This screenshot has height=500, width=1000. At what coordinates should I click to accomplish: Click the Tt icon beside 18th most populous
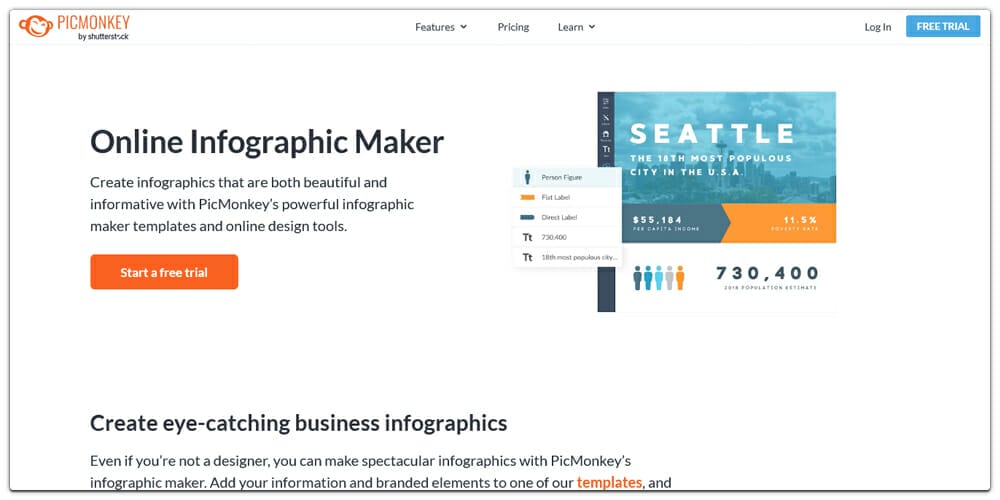click(527, 257)
